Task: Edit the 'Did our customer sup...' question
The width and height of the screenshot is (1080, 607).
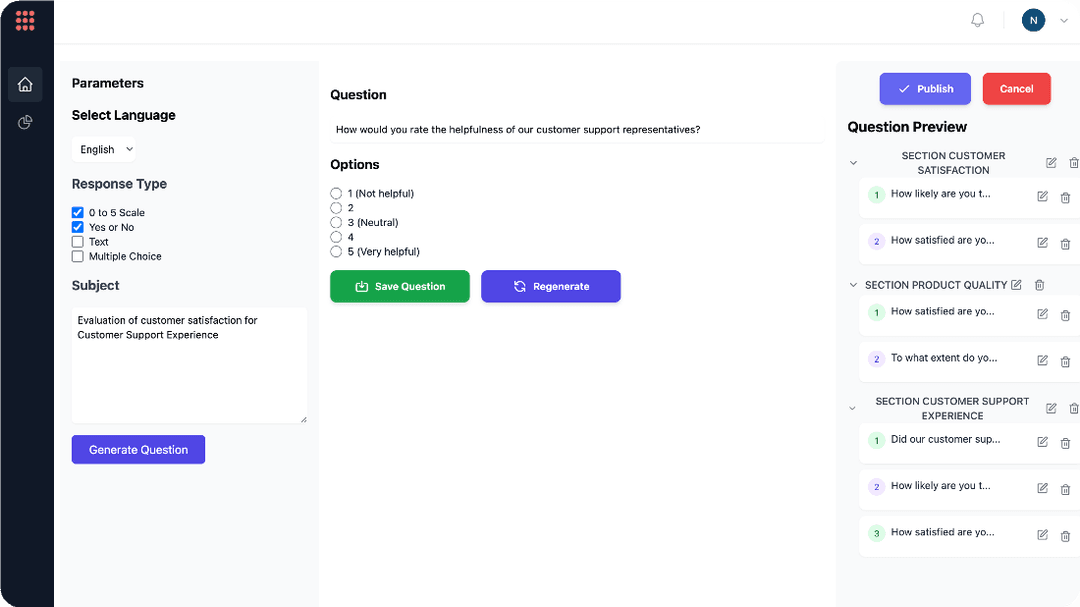Action: (1042, 442)
